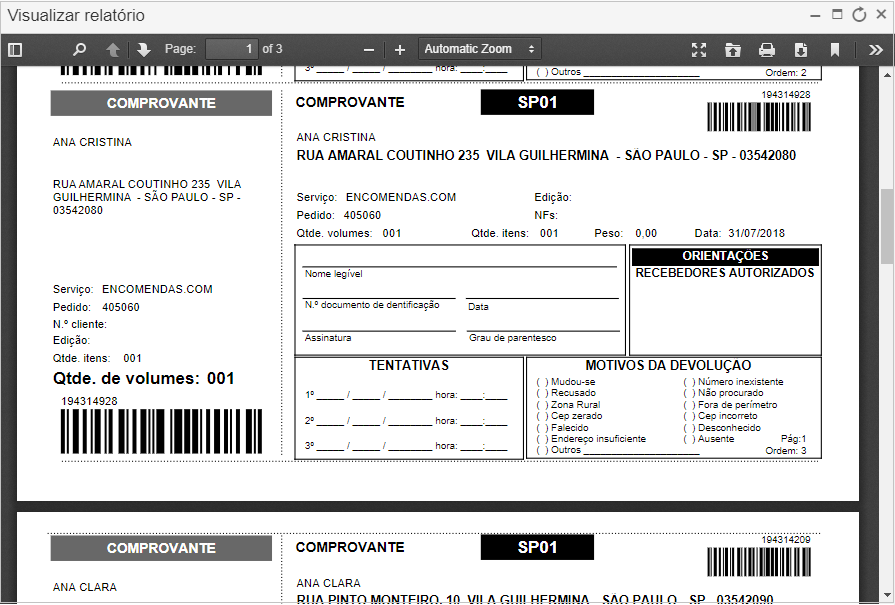Open the Automatic Zoom dropdown

pyautogui.click(x=479, y=49)
